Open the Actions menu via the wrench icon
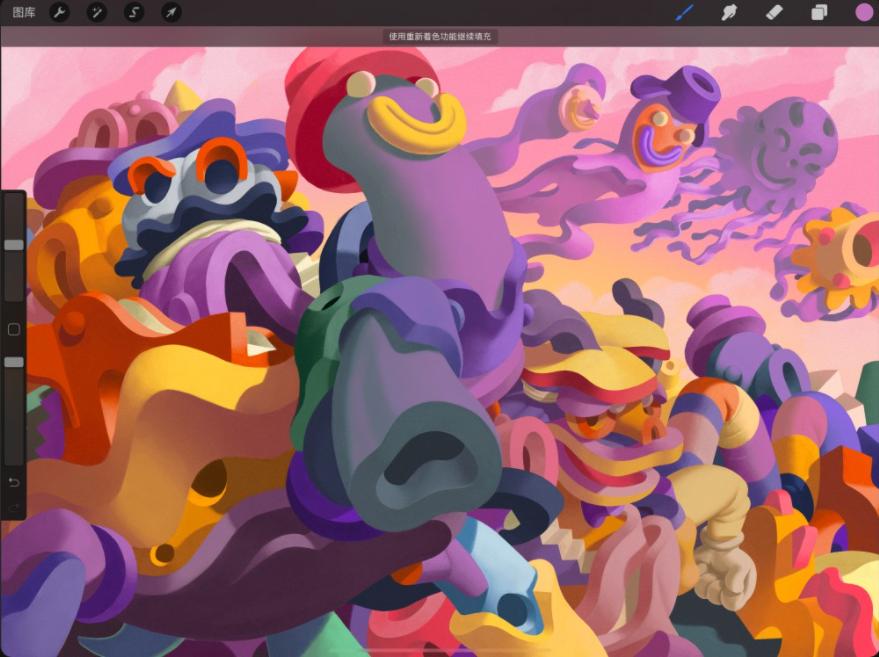 click(60, 13)
